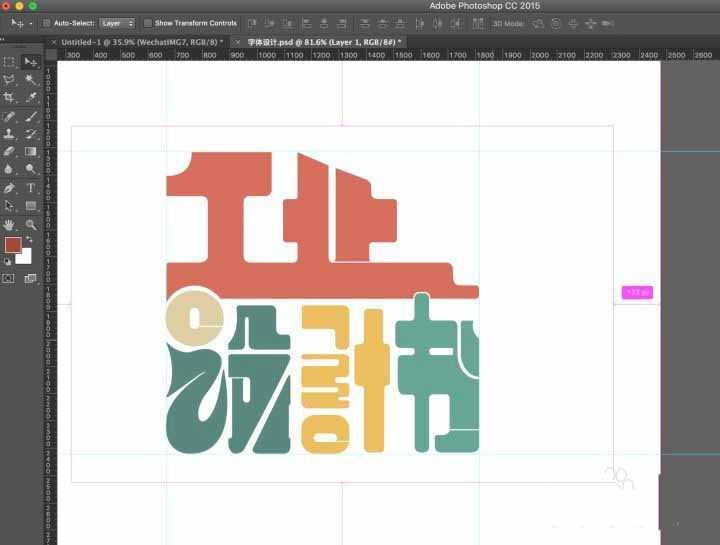The height and width of the screenshot is (545, 720).
Task: Select the Brush tool
Action: pos(31,116)
